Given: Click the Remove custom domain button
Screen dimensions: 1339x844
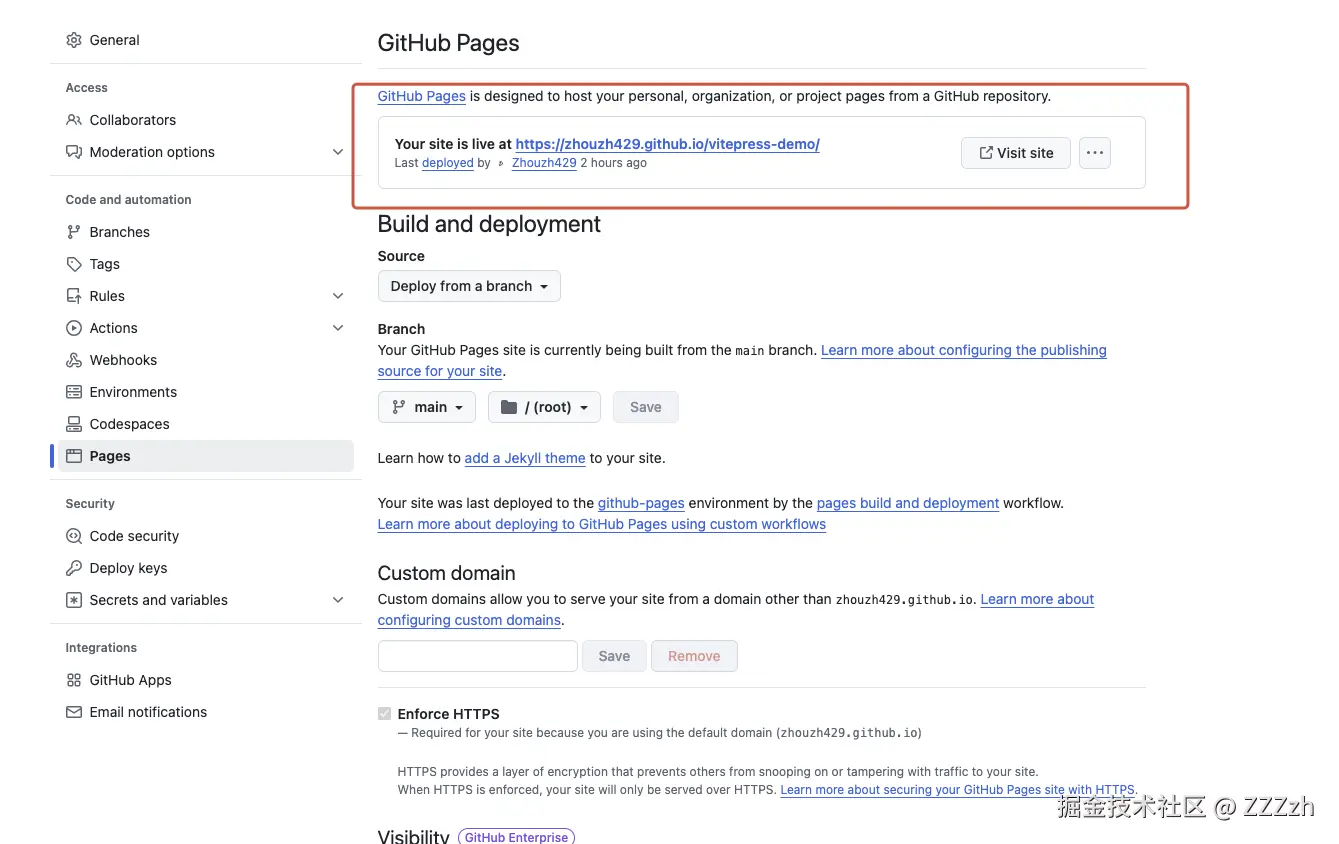Looking at the screenshot, I should [x=694, y=656].
